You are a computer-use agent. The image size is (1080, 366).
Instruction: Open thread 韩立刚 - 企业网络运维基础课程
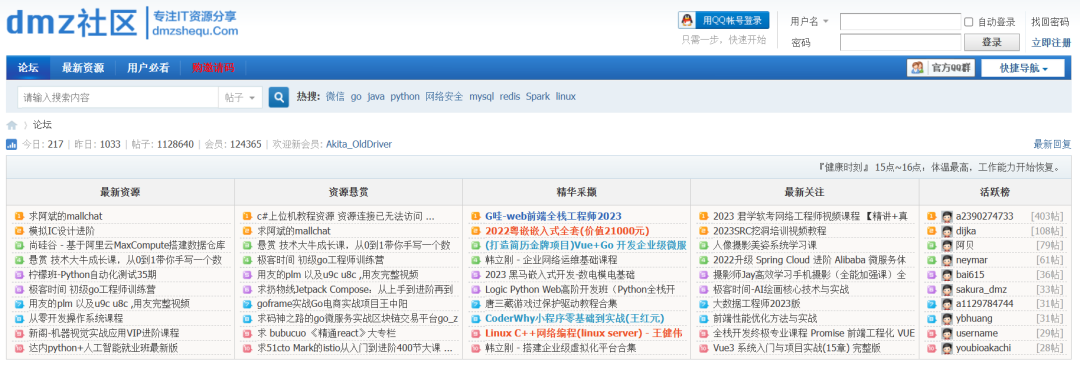552,260
